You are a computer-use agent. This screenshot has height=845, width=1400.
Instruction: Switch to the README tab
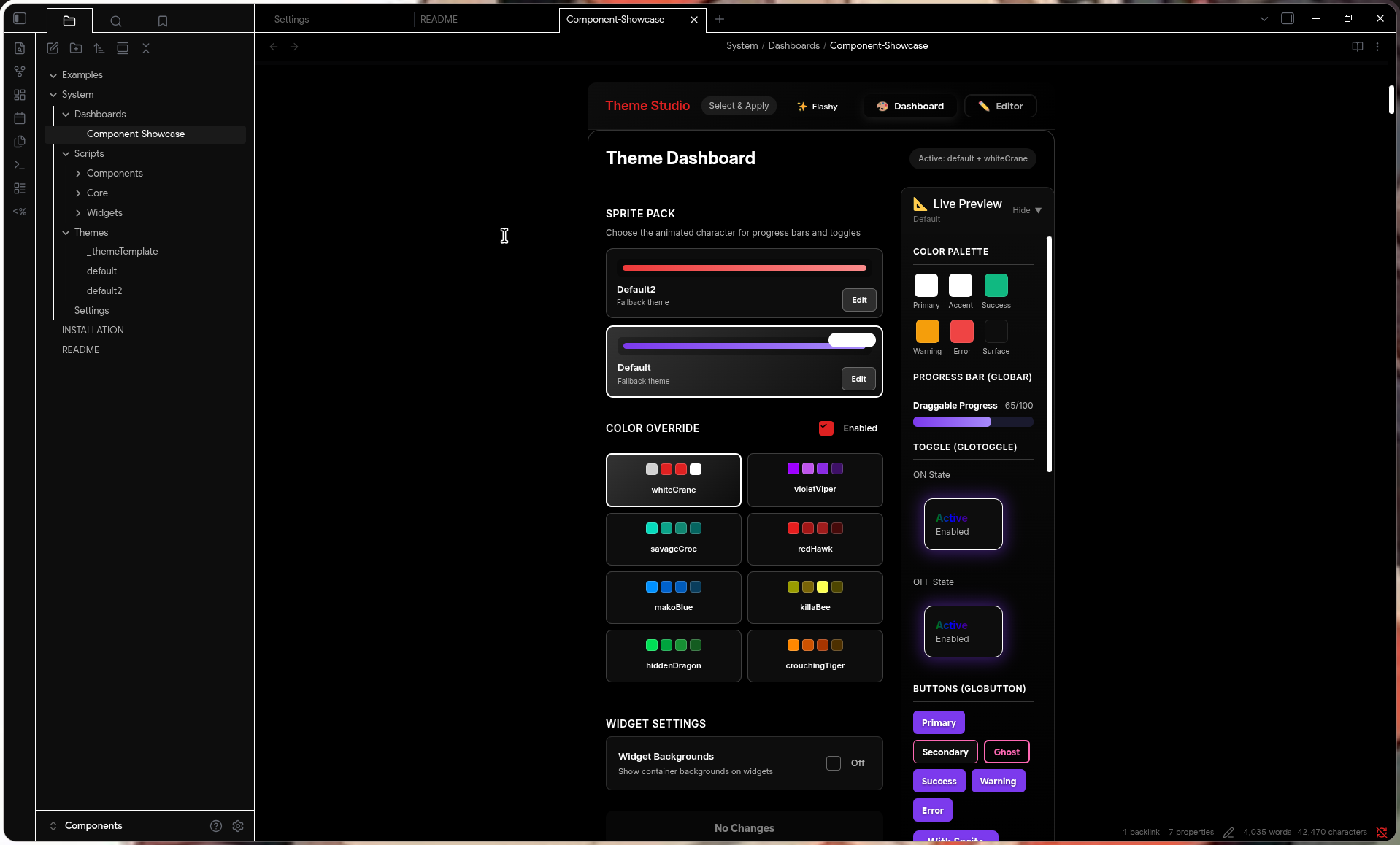click(439, 20)
